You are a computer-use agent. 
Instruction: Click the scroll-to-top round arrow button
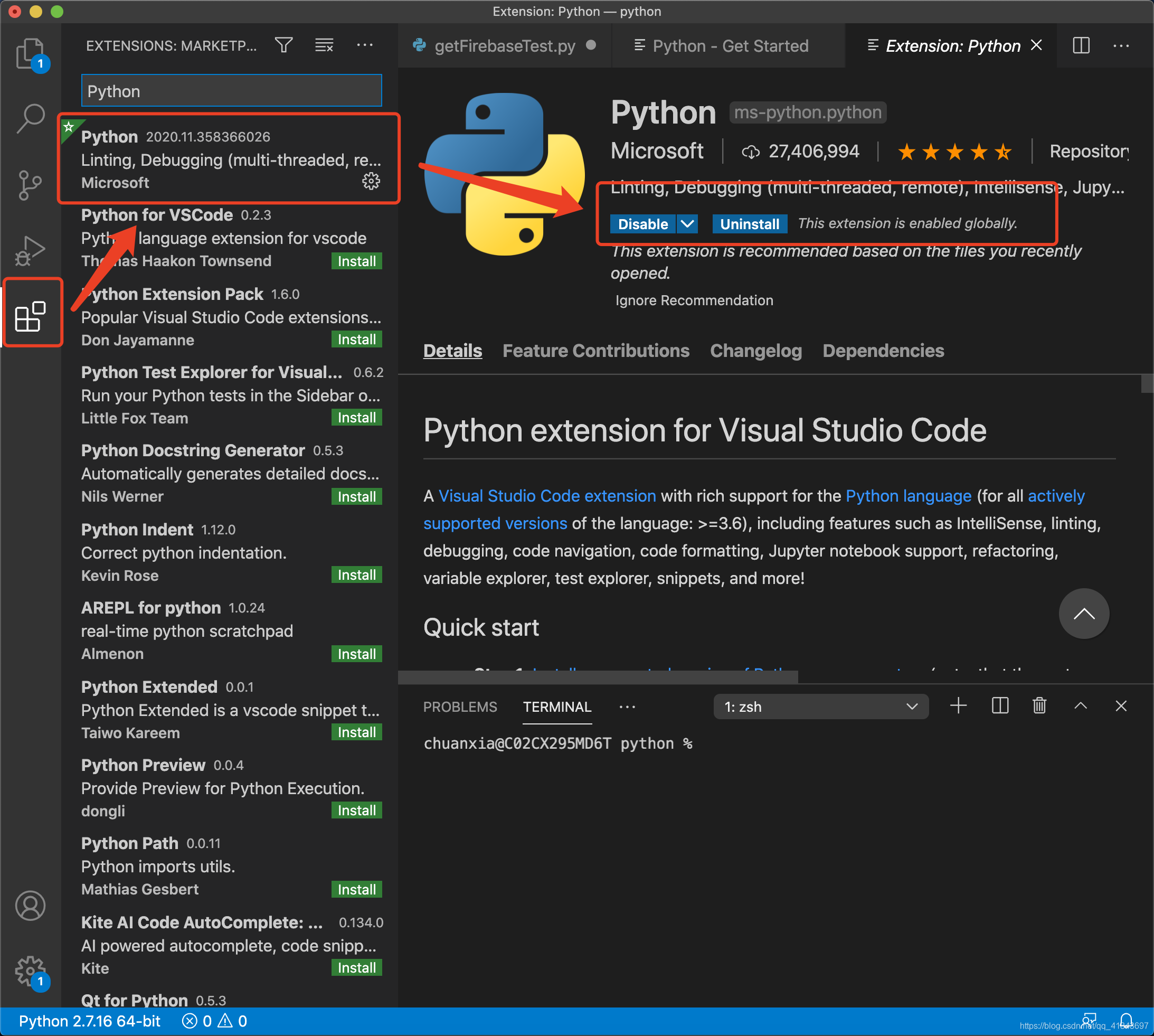coord(1083,614)
